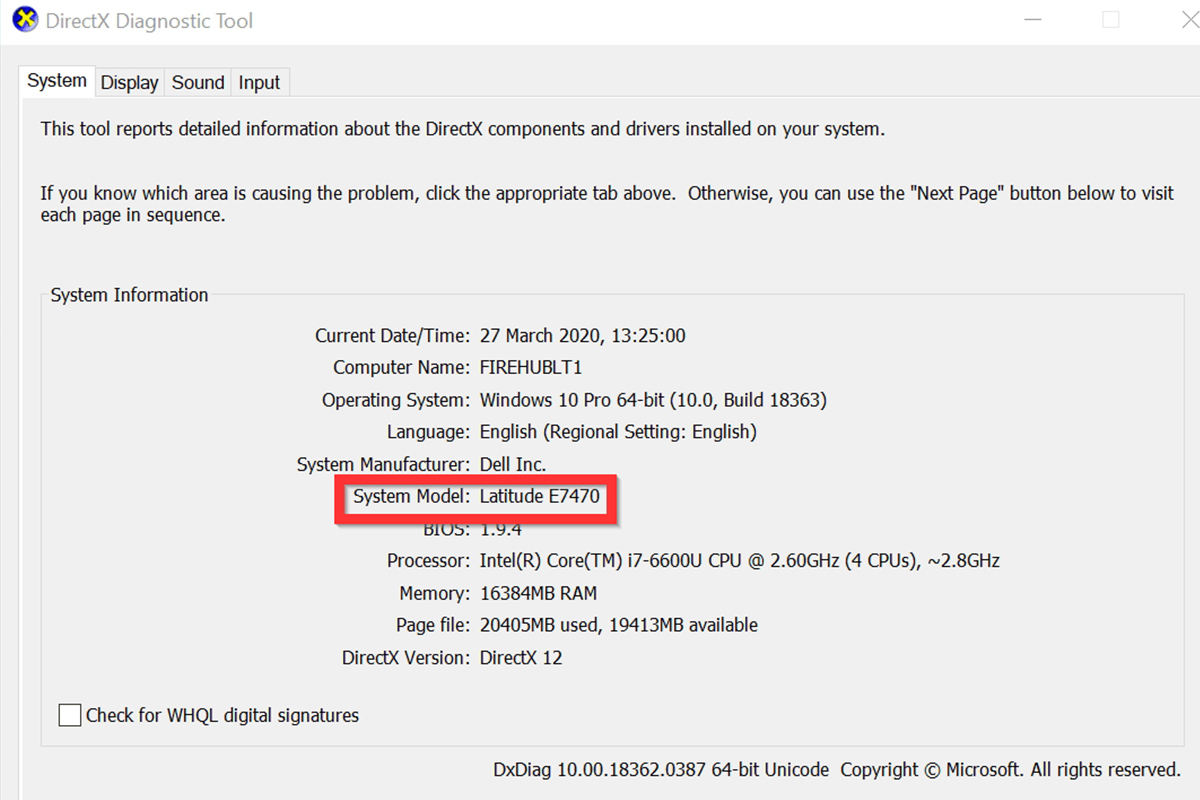Click the Current Date/Time value 27 March 2020
The image size is (1200, 800).
click(583, 336)
